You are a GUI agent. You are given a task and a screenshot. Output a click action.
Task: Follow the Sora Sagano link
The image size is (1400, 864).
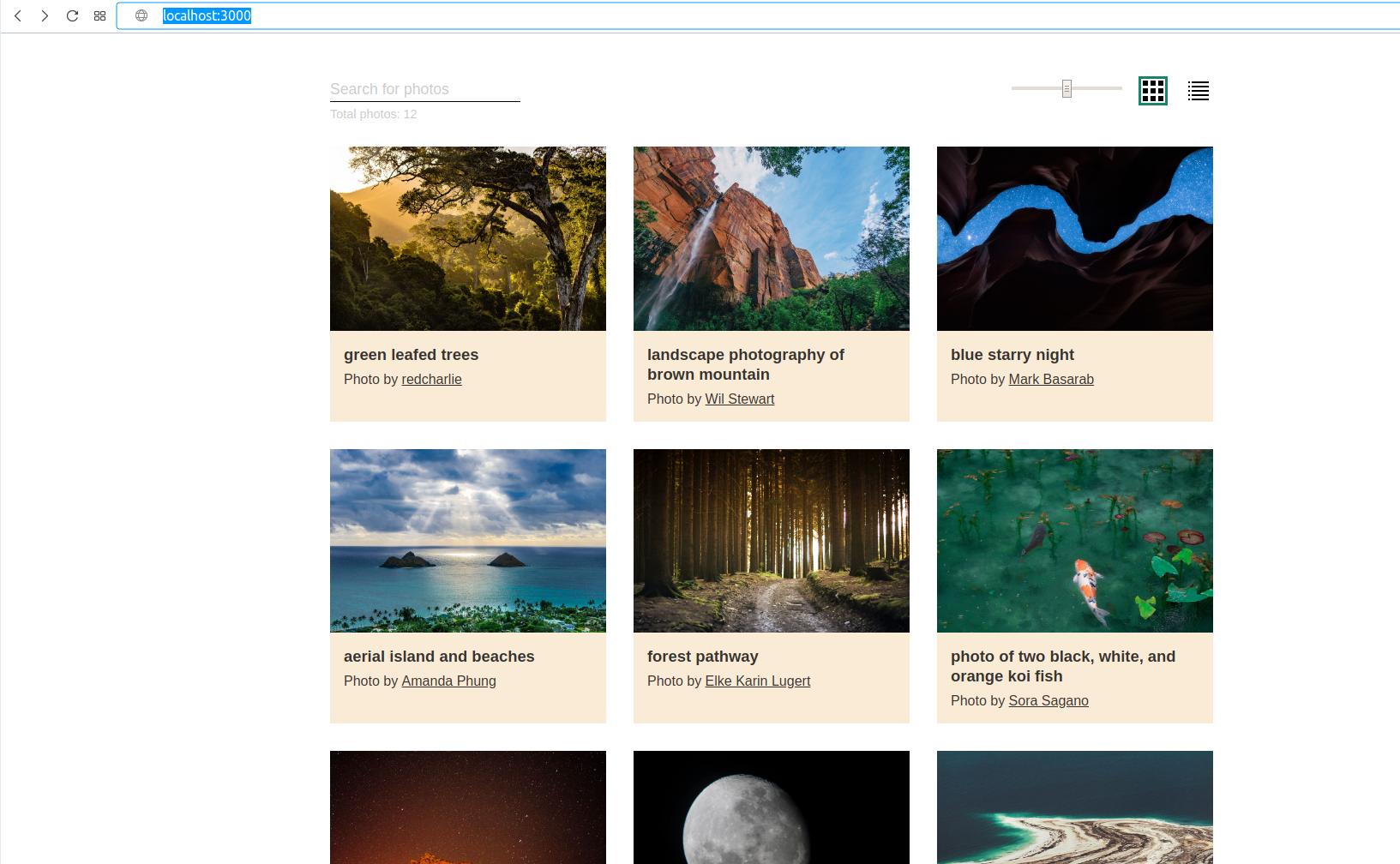pyautogui.click(x=1048, y=700)
